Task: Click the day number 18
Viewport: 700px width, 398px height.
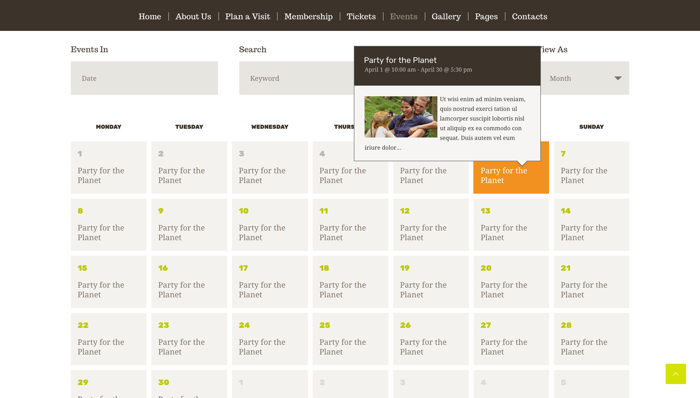Action: click(324, 268)
